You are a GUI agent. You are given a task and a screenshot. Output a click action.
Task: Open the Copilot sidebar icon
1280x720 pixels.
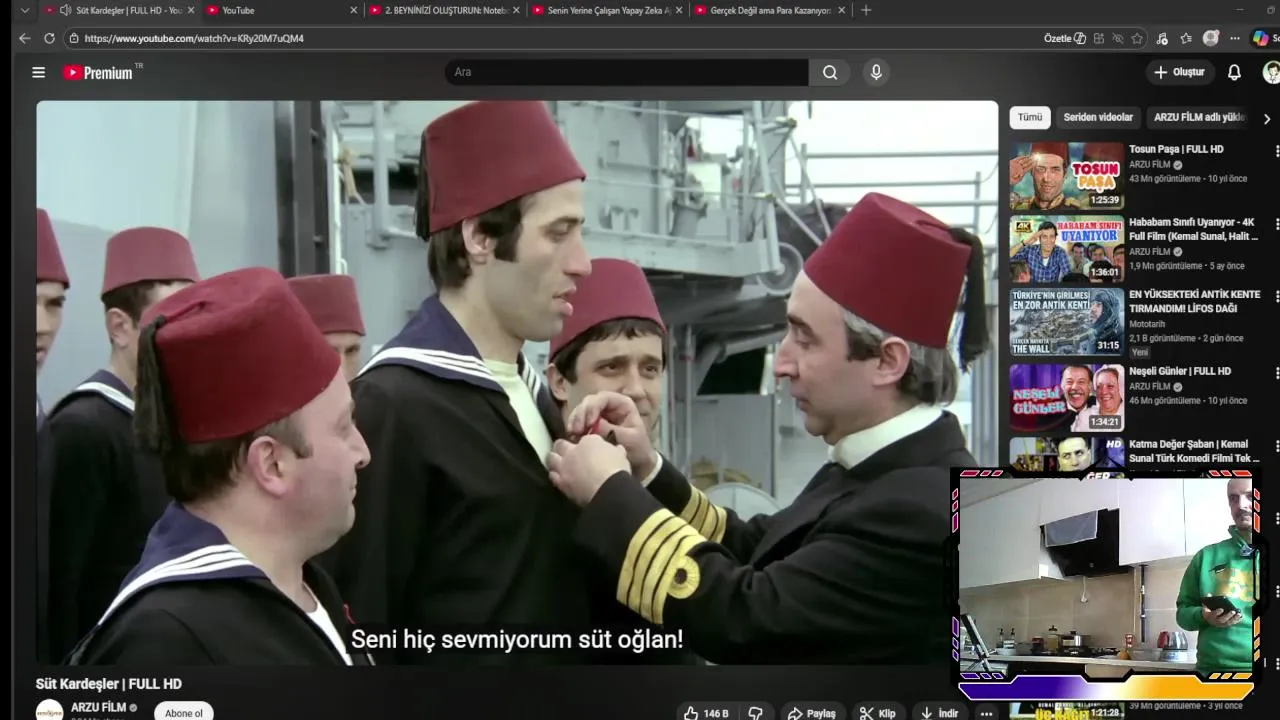(1261, 38)
